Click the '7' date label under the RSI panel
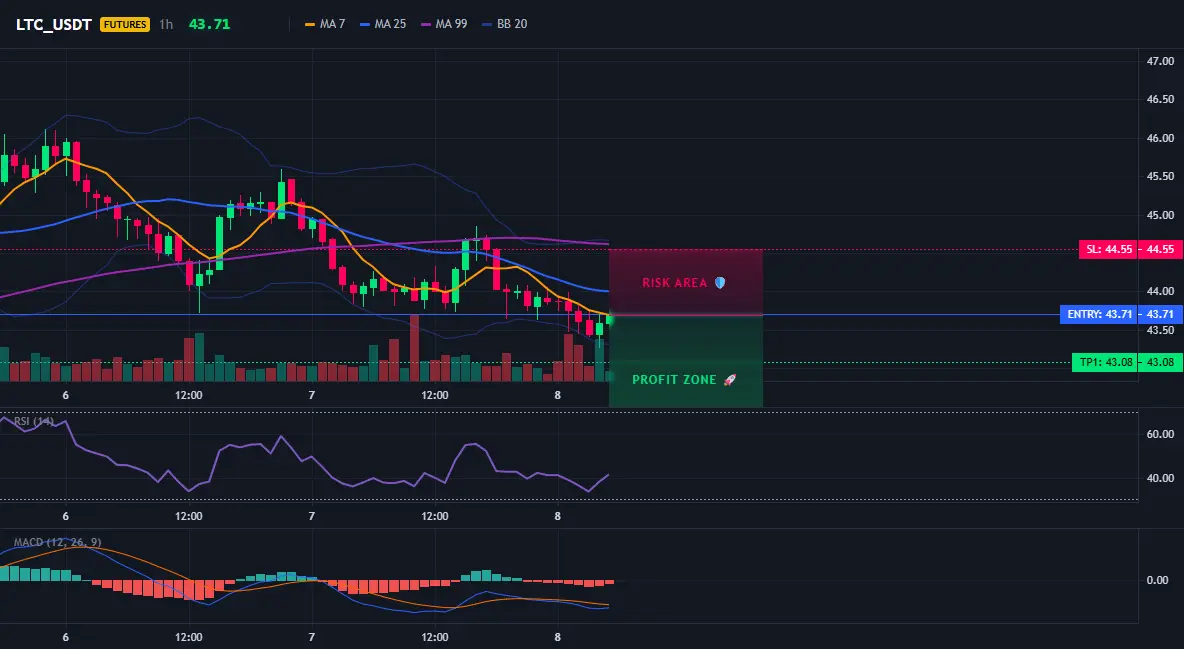 coord(312,516)
